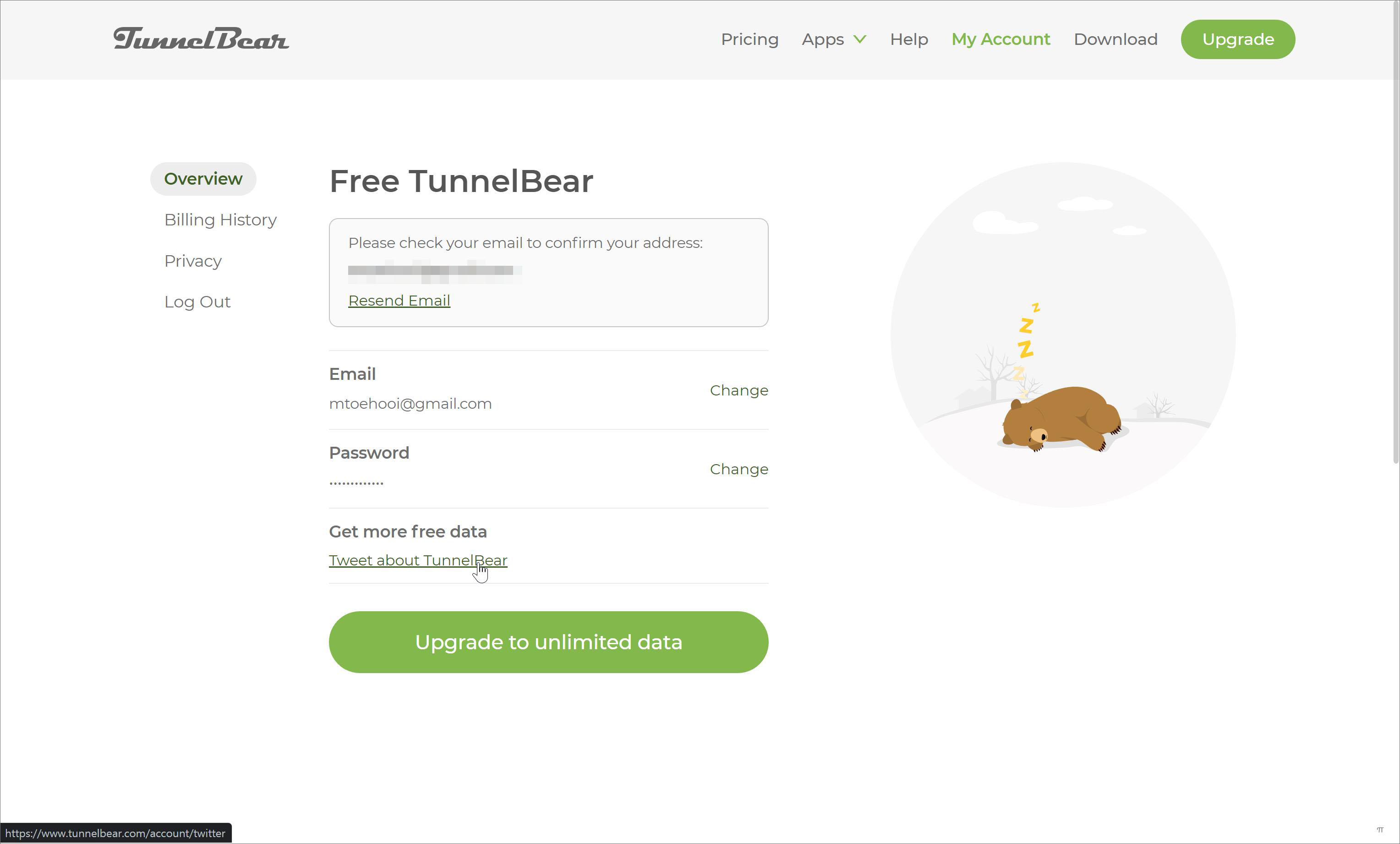The height and width of the screenshot is (844, 1400).
Task: Change the account email address
Action: click(x=738, y=390)
